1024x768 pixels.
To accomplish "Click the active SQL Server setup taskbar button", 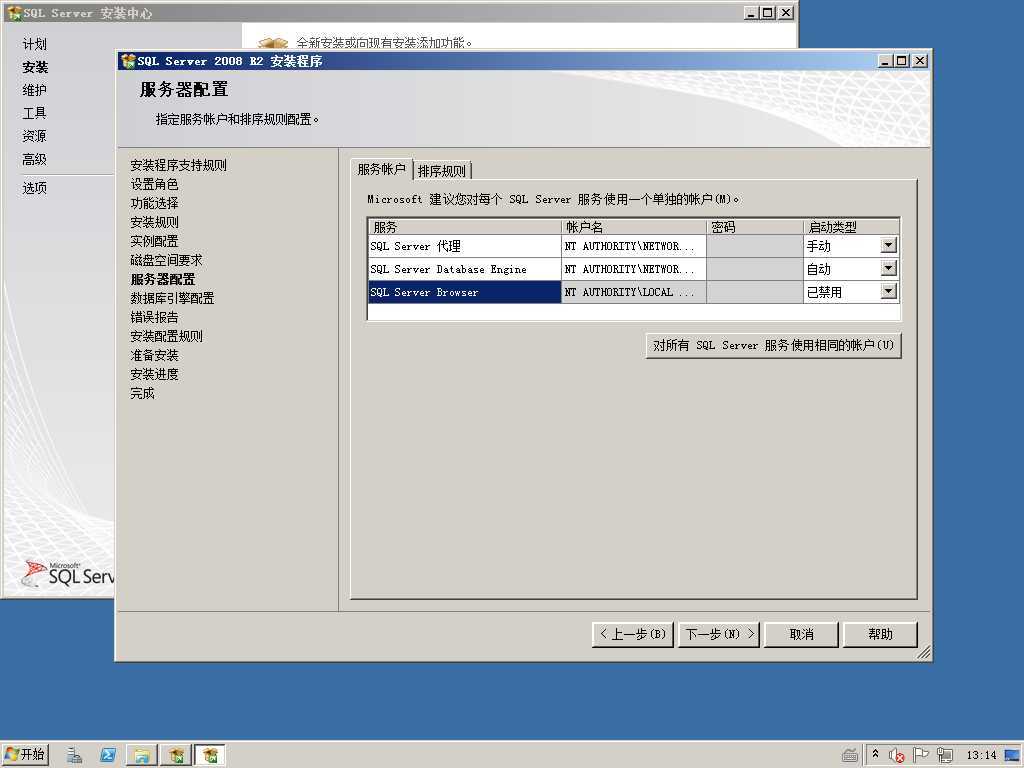I will 210,755.
